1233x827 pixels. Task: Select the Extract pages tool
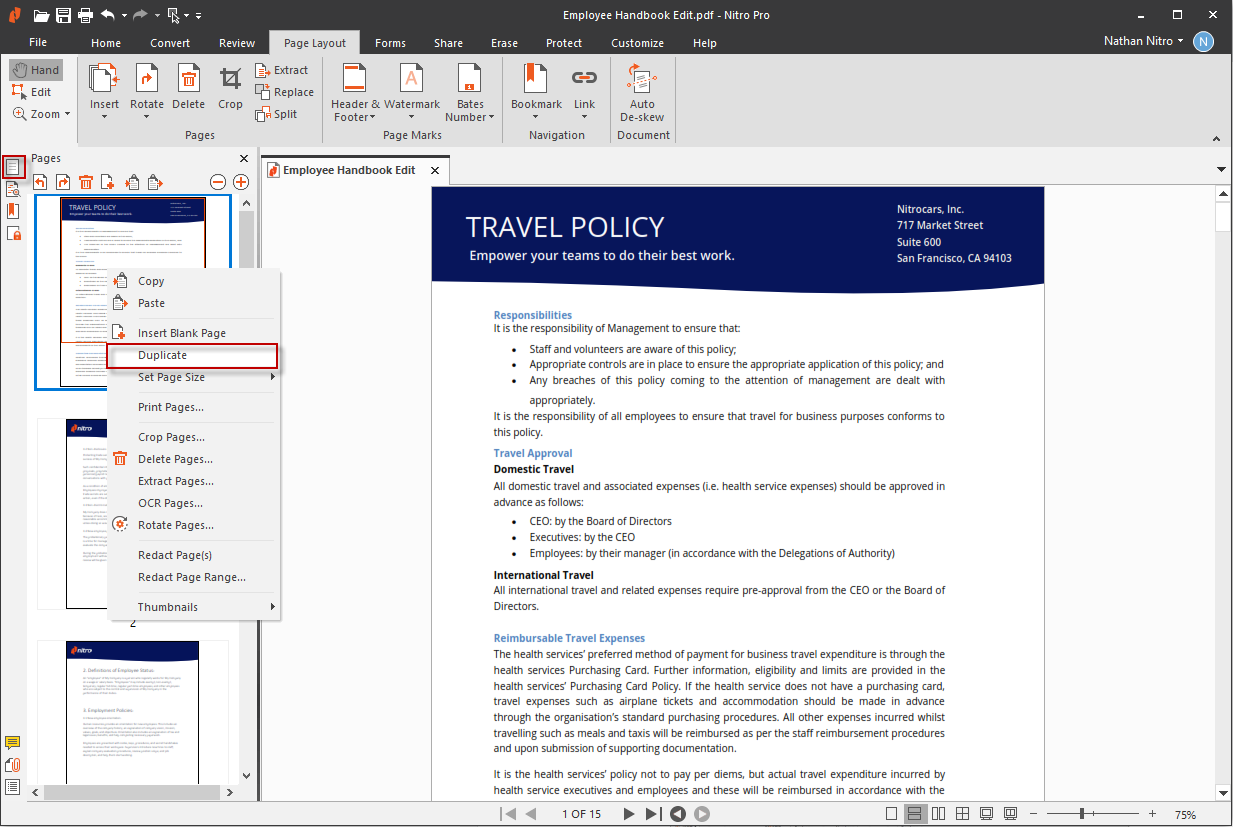(x=282, y=70)
